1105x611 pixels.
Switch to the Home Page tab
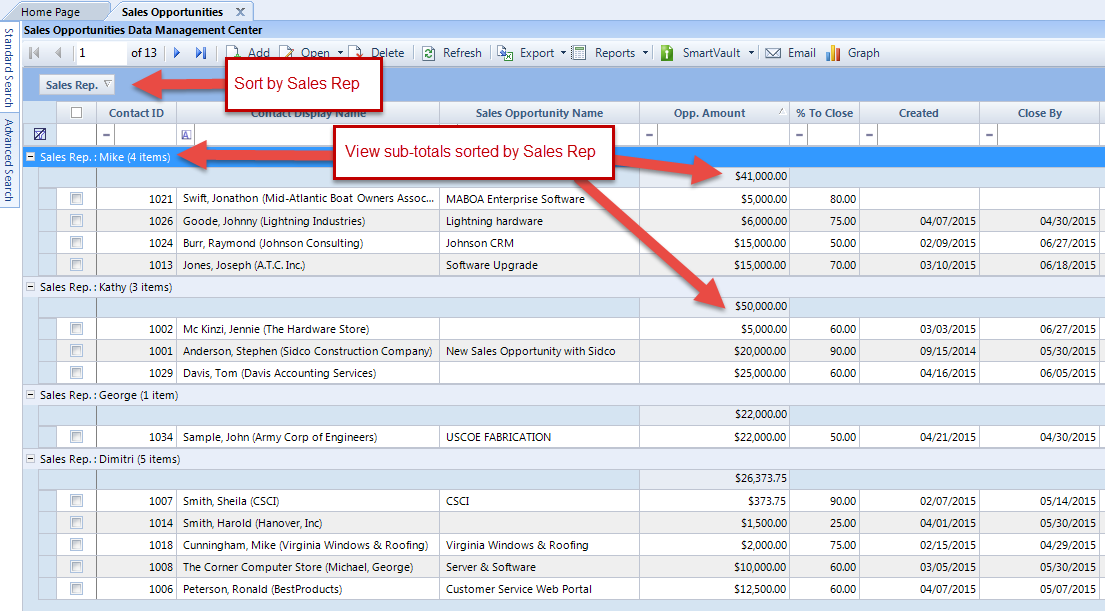click(55, 13)
